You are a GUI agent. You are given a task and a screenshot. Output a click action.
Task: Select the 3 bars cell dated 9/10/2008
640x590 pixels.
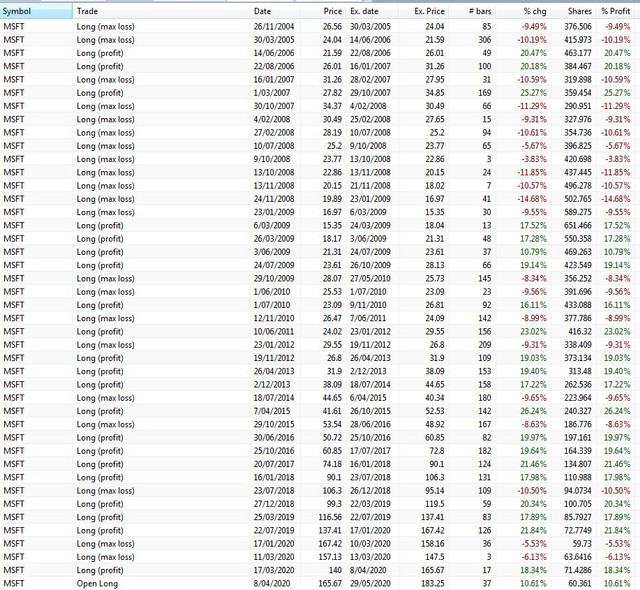tap(489, 159)
